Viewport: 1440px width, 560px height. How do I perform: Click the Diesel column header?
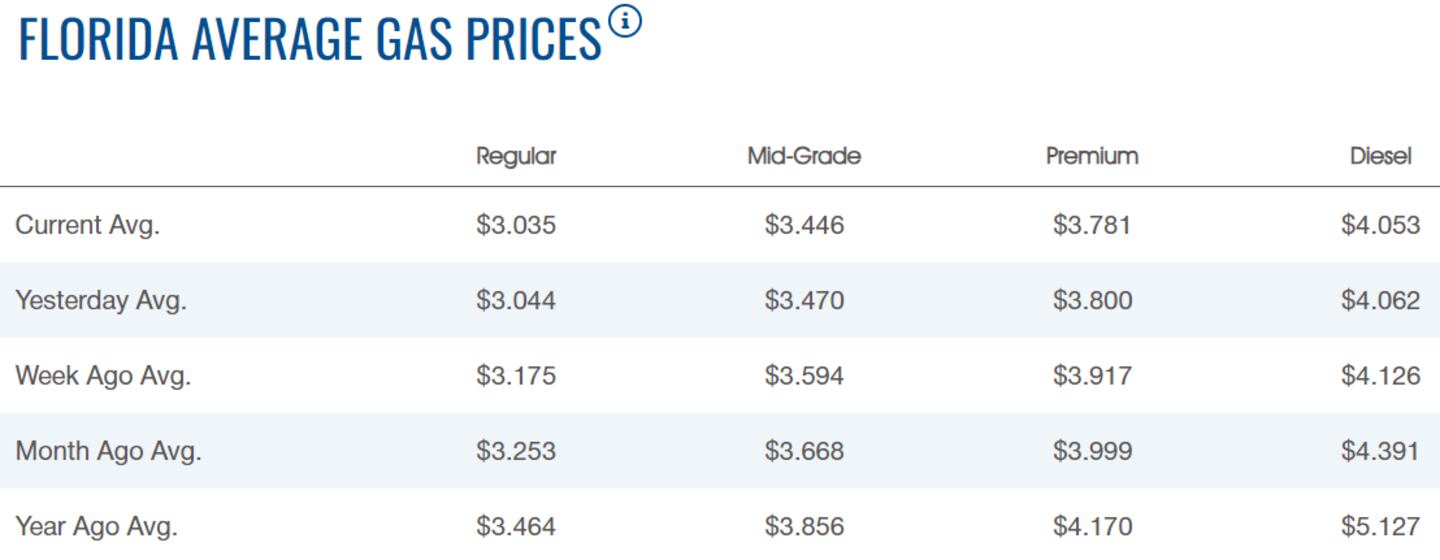[x=1380, y=156]
